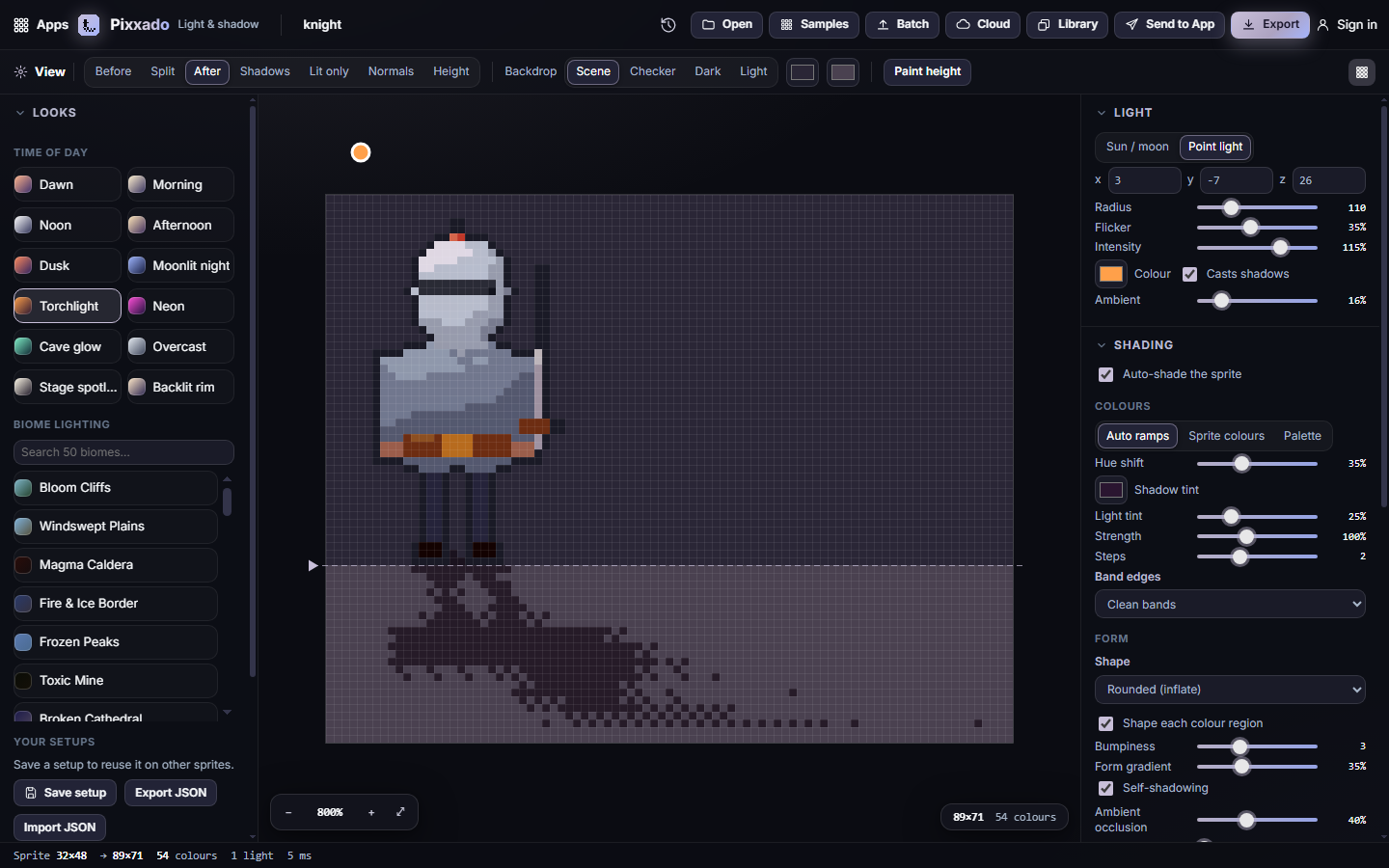The image size is (1389, 868).
Task: Select the Checker backdrop
Action: point(653,71)
